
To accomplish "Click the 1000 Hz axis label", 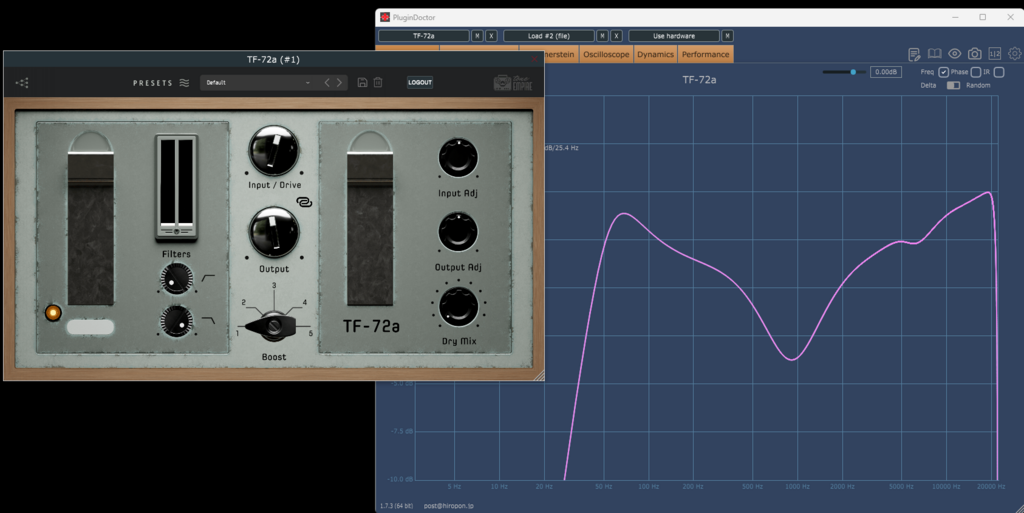I will pyautogui.click(x=796, y=486).
